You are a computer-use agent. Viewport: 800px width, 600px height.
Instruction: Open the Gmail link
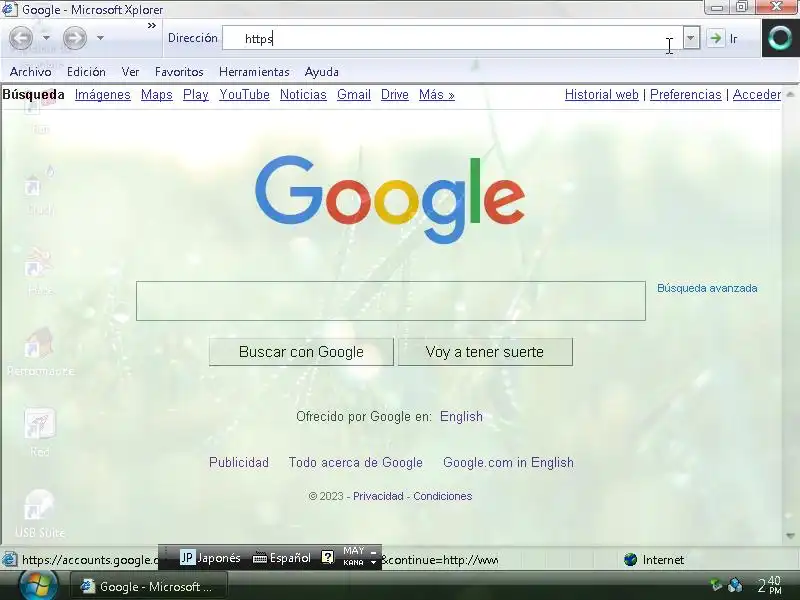(x=354, y=95)
